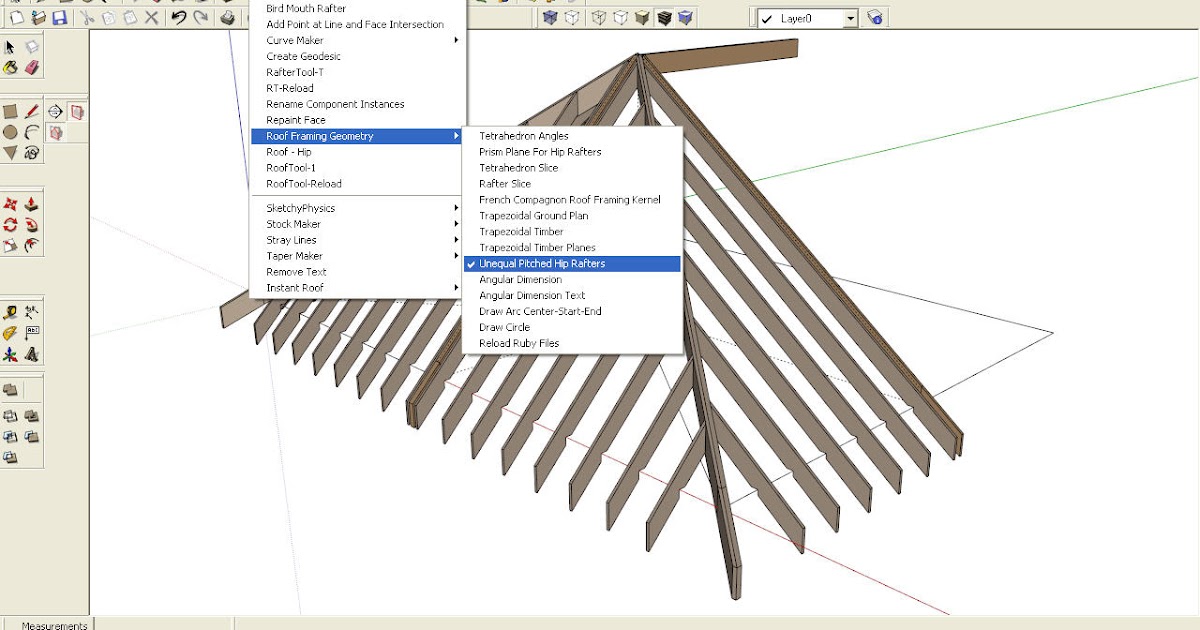
Task: Open the Layer Manager icon
Action: pyautogui.click(x=875, y=18)
